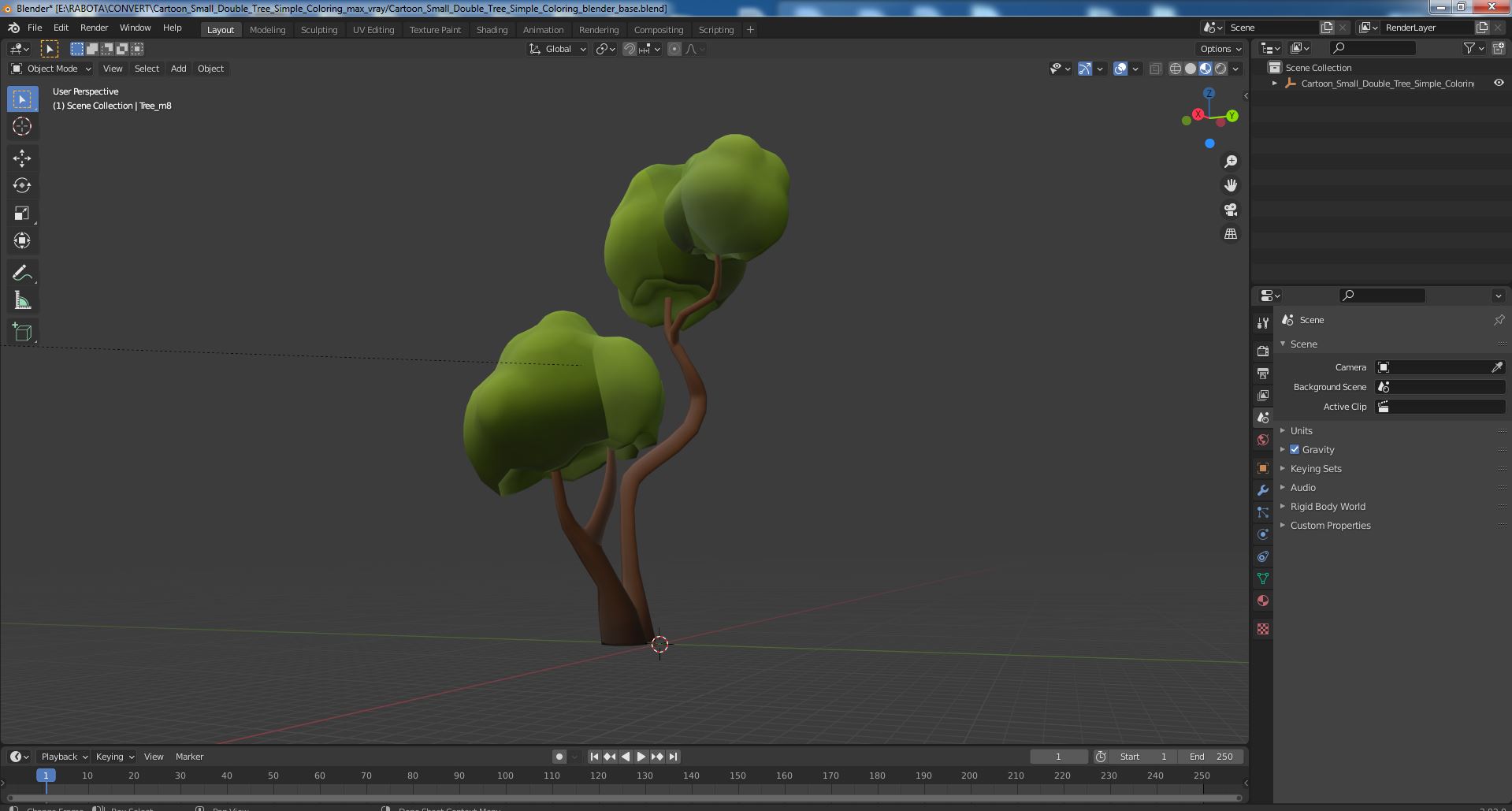Open the File menu
Viewport: 1512px width, 811px height.
[35, 28]
